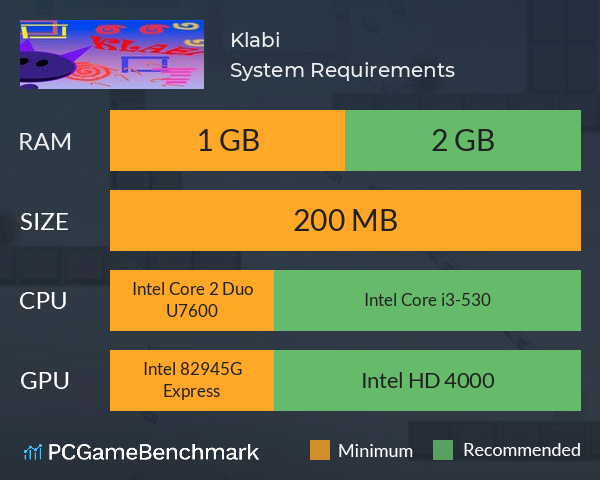Viewport: 600px width, 480px height.
Task: Select the orange Minimum legend swatch
Action: coord(320,450)
